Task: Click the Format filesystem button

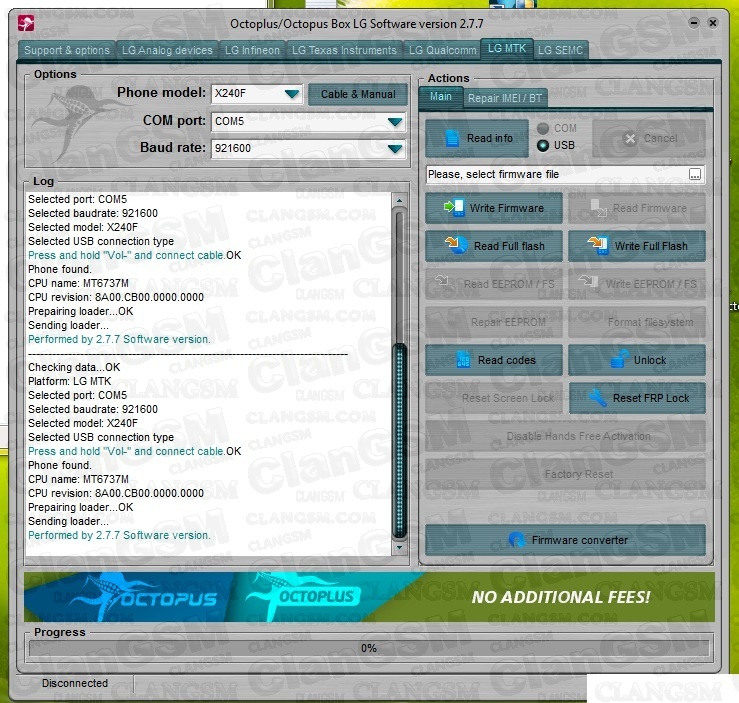Action: pyautogui.click(x=637, y=322)
